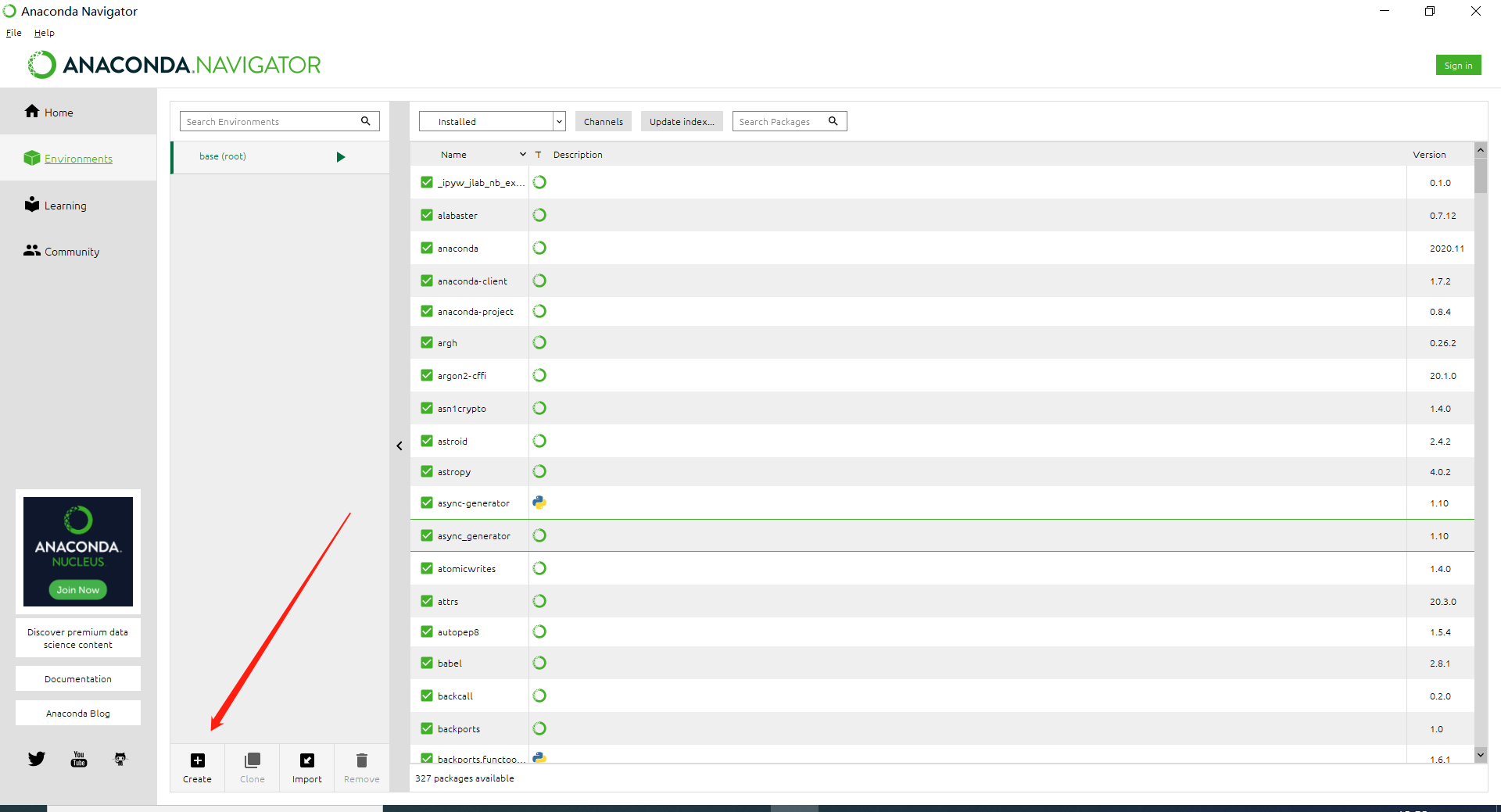
Task: Click the Sign in button
Action: (1458, 65)
